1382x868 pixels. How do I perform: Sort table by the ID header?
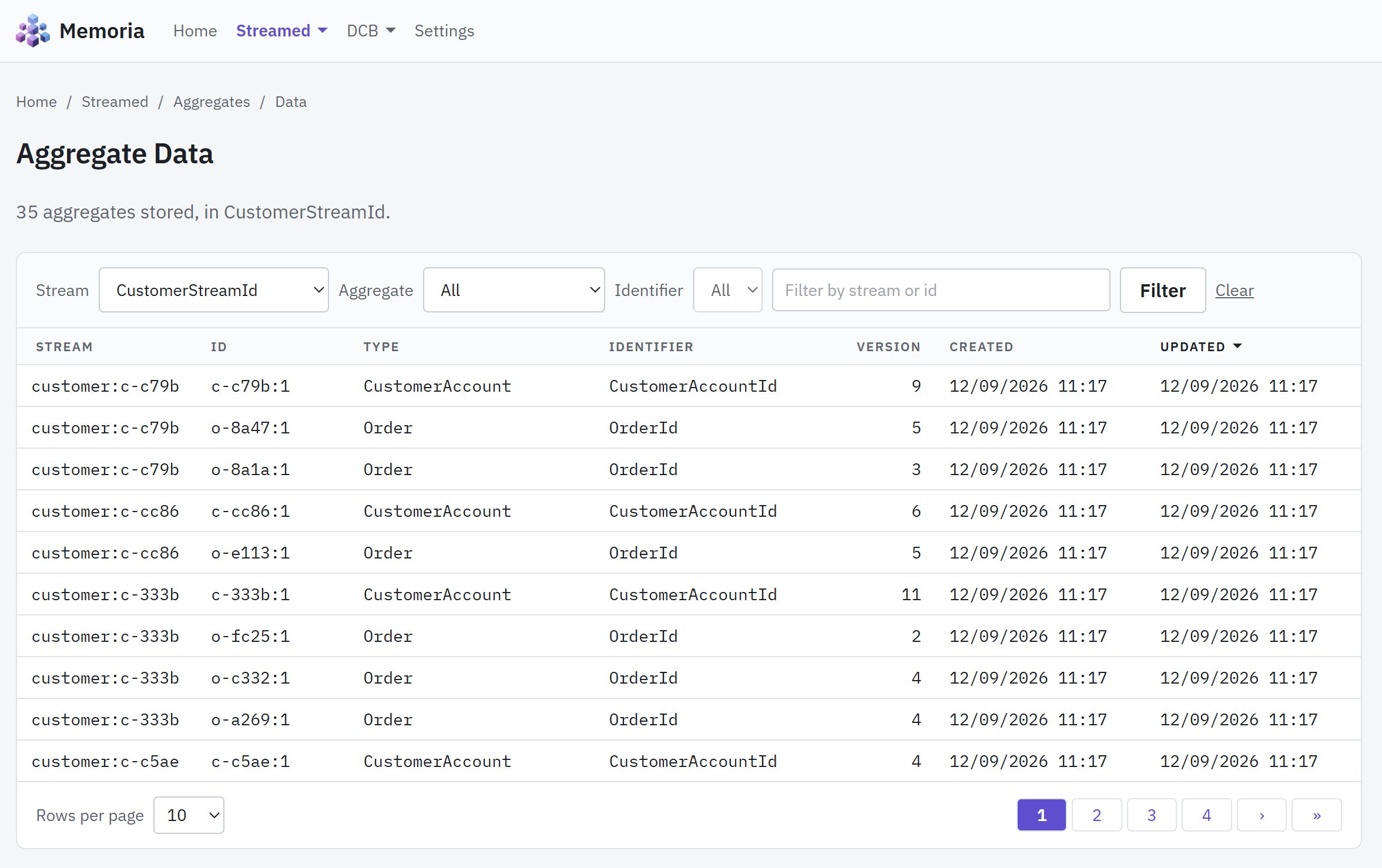point(219,346)
